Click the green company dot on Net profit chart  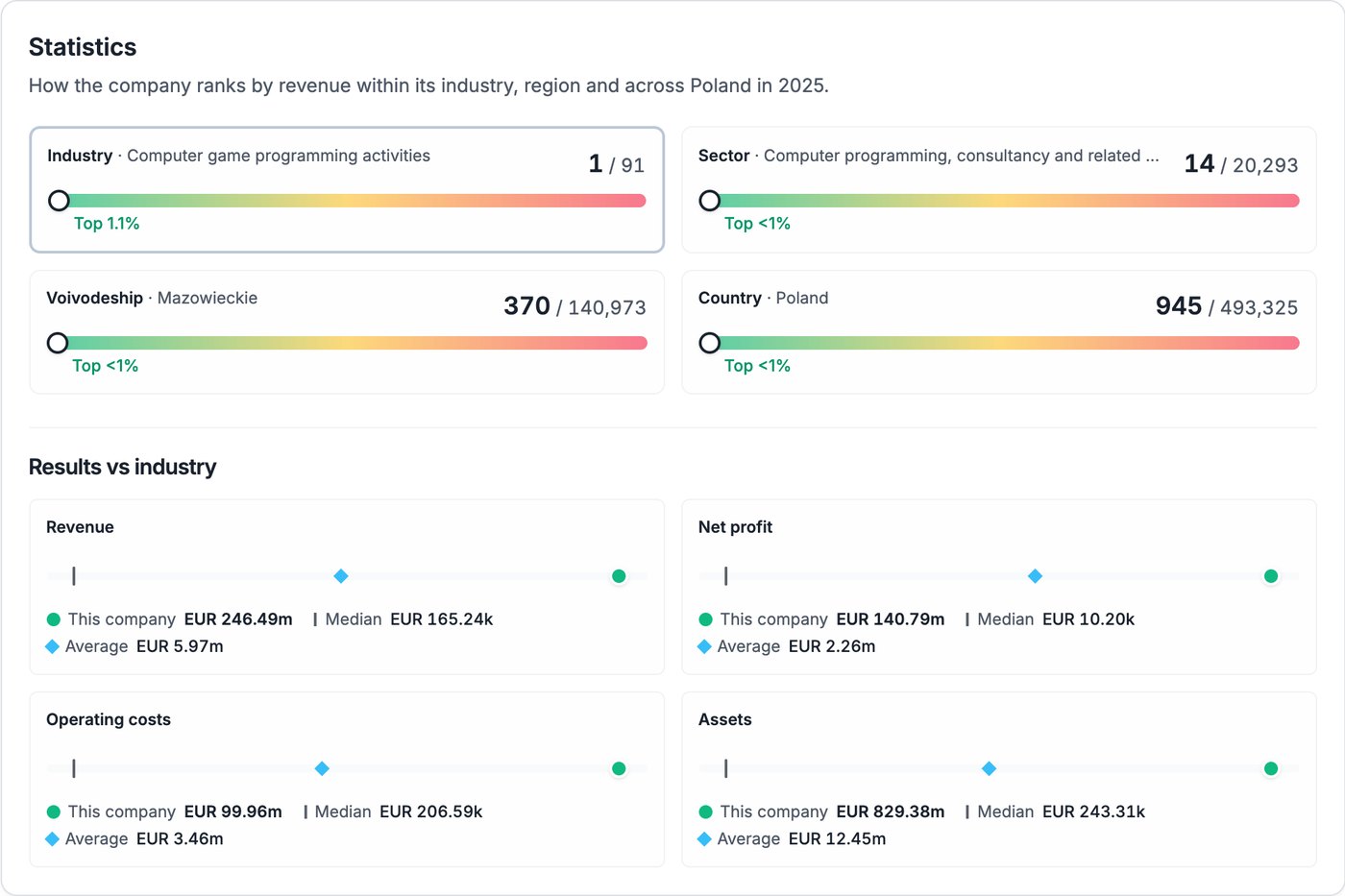1271,576
